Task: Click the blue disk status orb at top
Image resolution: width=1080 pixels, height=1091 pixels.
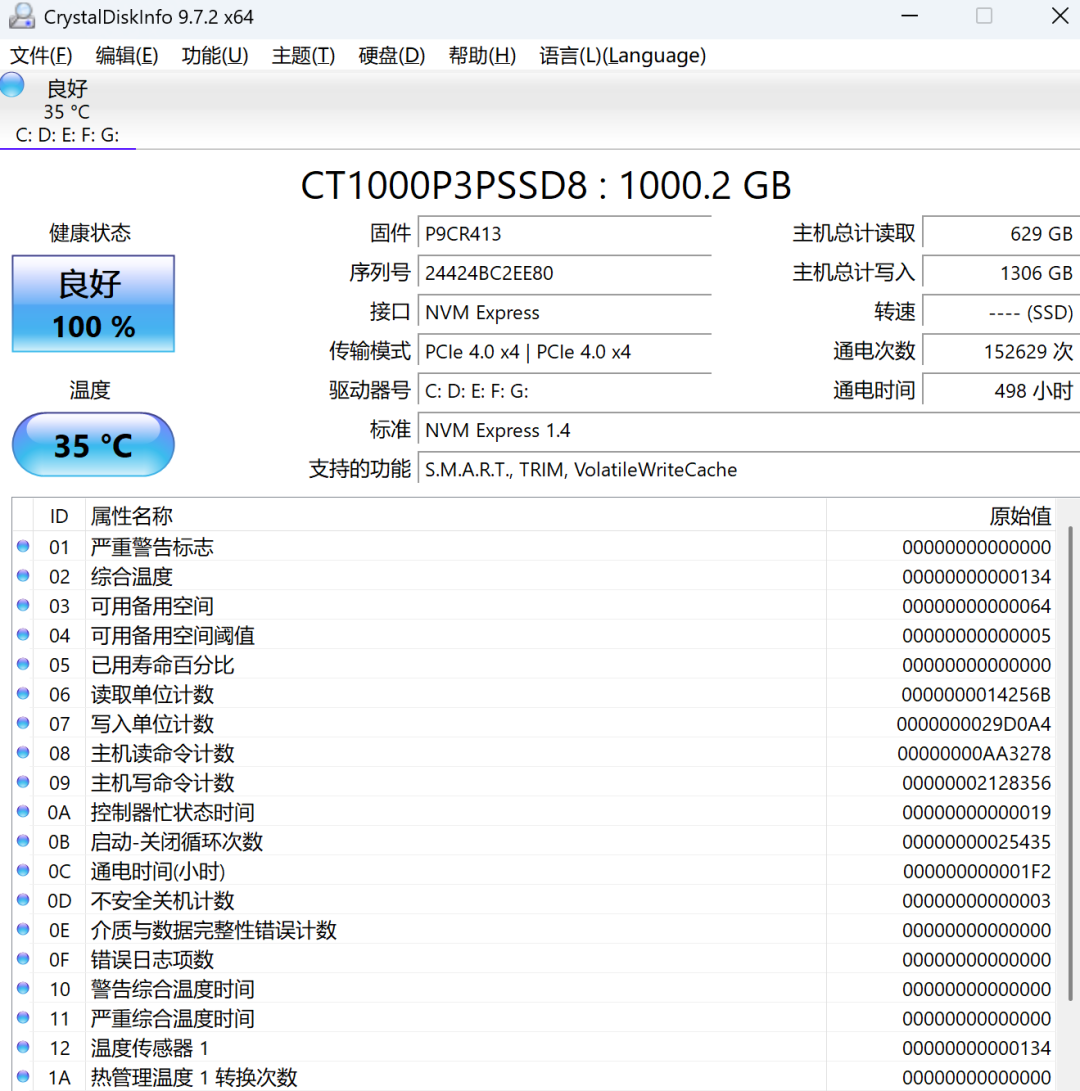Action: click(13, 85)
